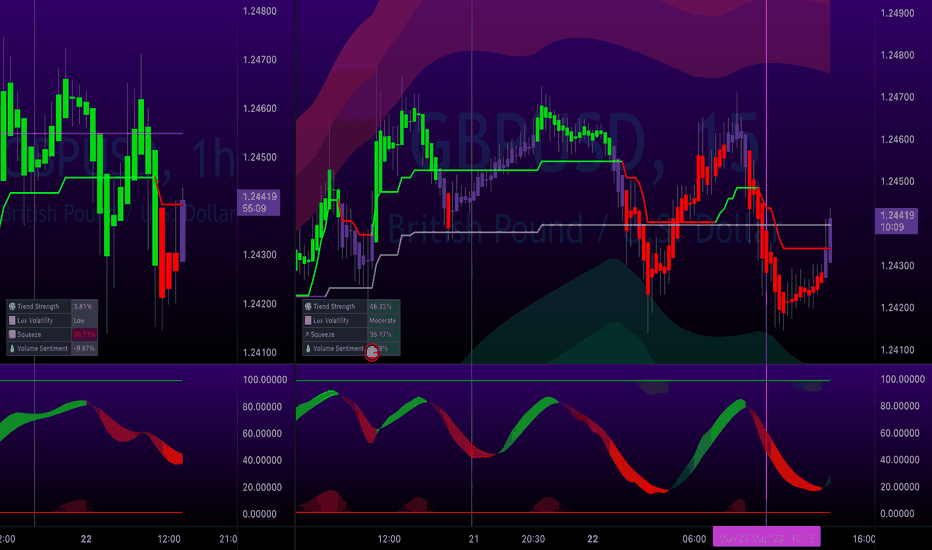Click 1.24900 on the right chart price axis
The image size is (932, 550).
coord(898,13)
